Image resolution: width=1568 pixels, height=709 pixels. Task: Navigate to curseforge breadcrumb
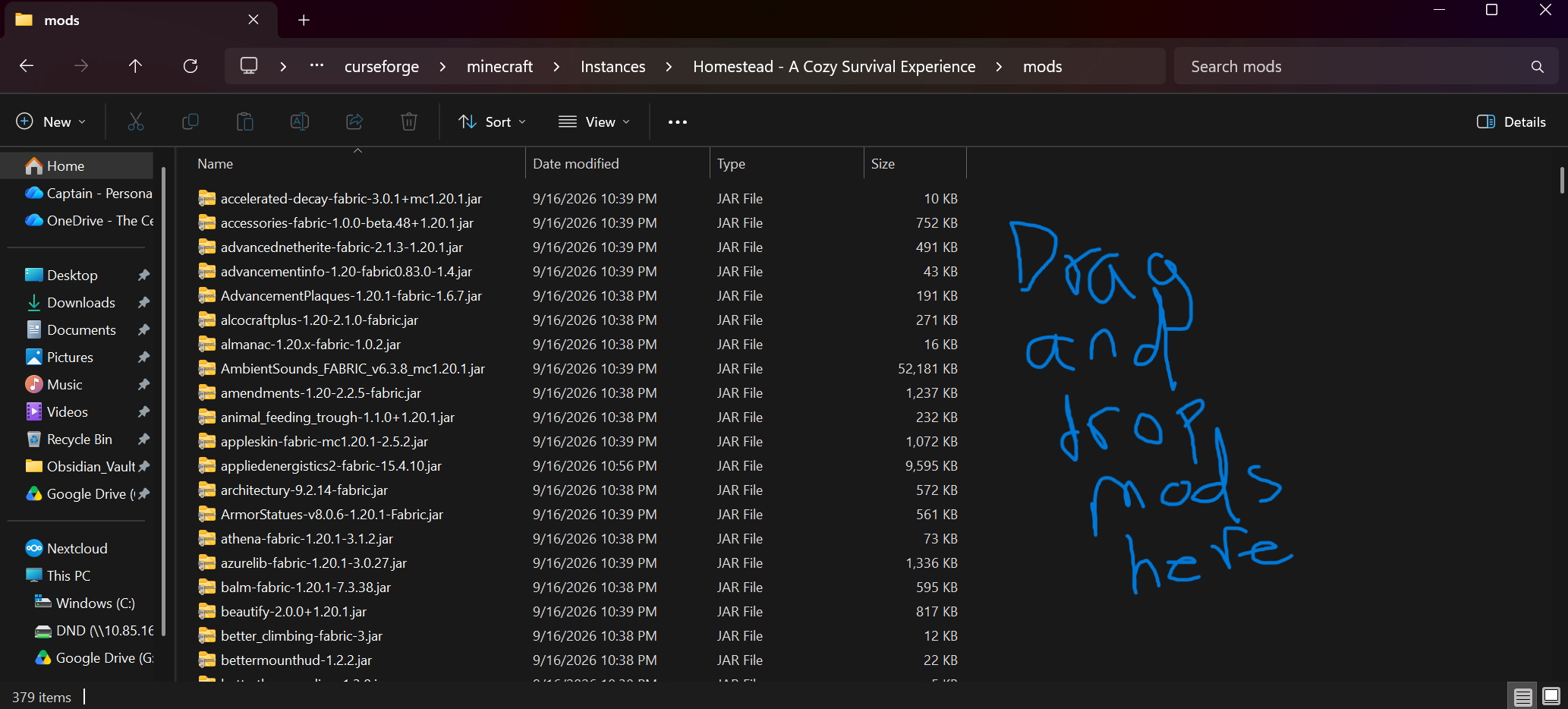click(x=382, y=67)
